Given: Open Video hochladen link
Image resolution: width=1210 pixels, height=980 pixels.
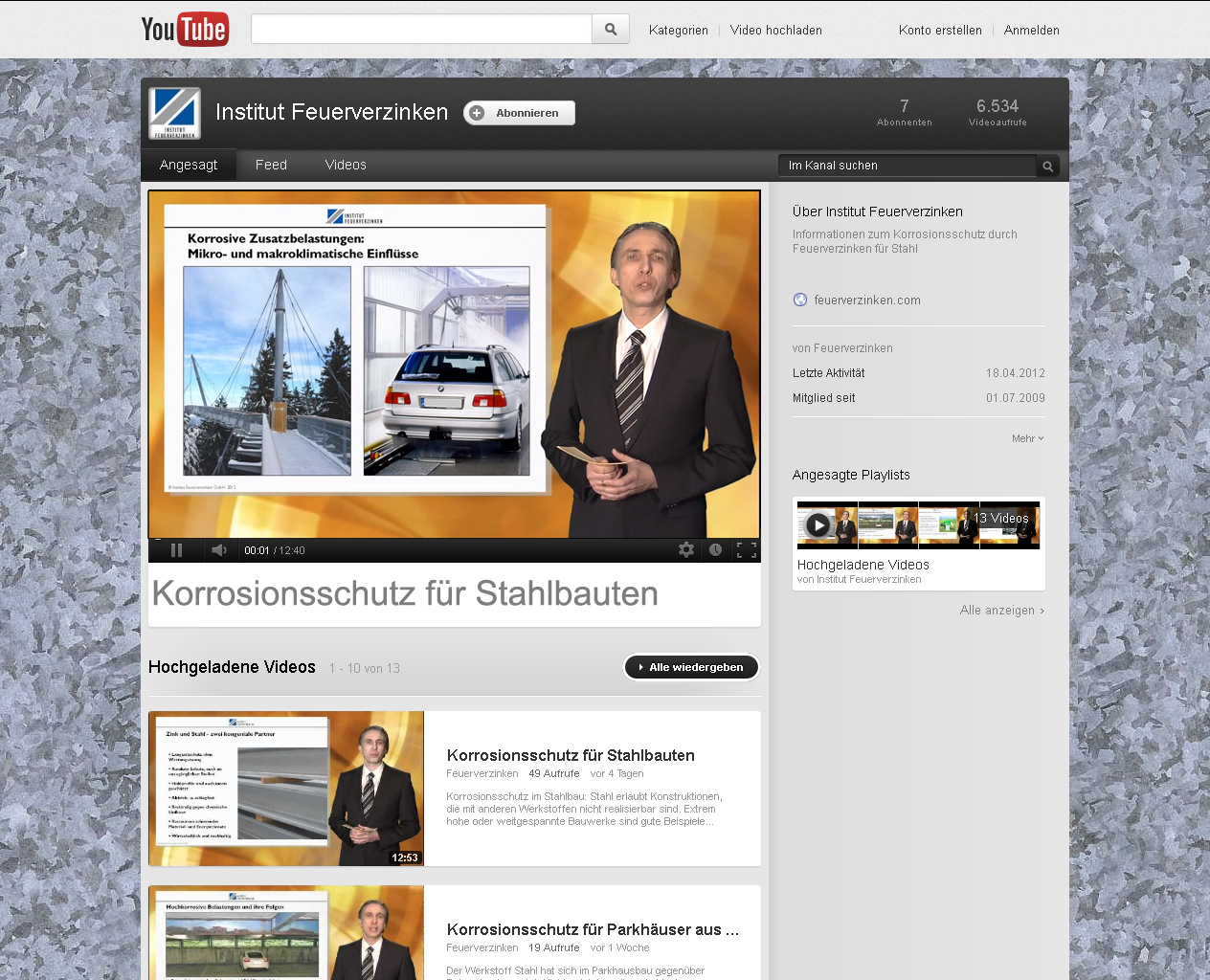Looking at the screenshot, I should click(776, 30).
